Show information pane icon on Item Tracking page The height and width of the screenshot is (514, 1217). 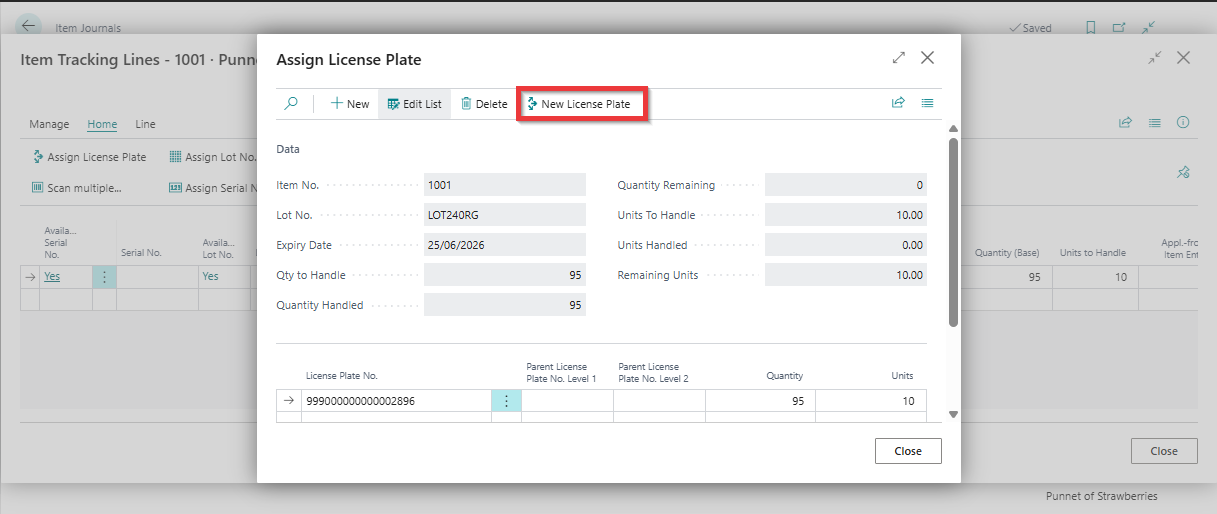(x=1183, y=123)
